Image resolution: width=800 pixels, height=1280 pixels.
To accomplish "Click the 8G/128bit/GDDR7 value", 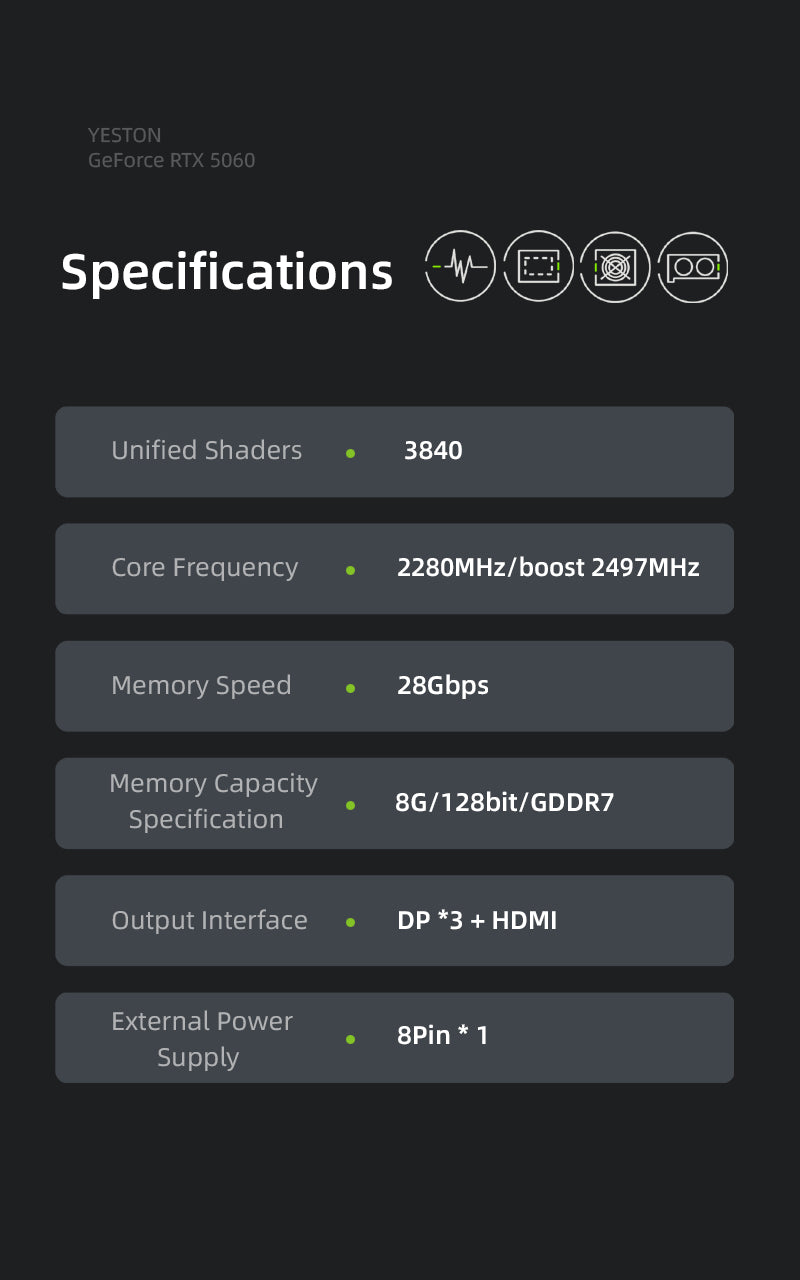I will click(x=505, y=803).
